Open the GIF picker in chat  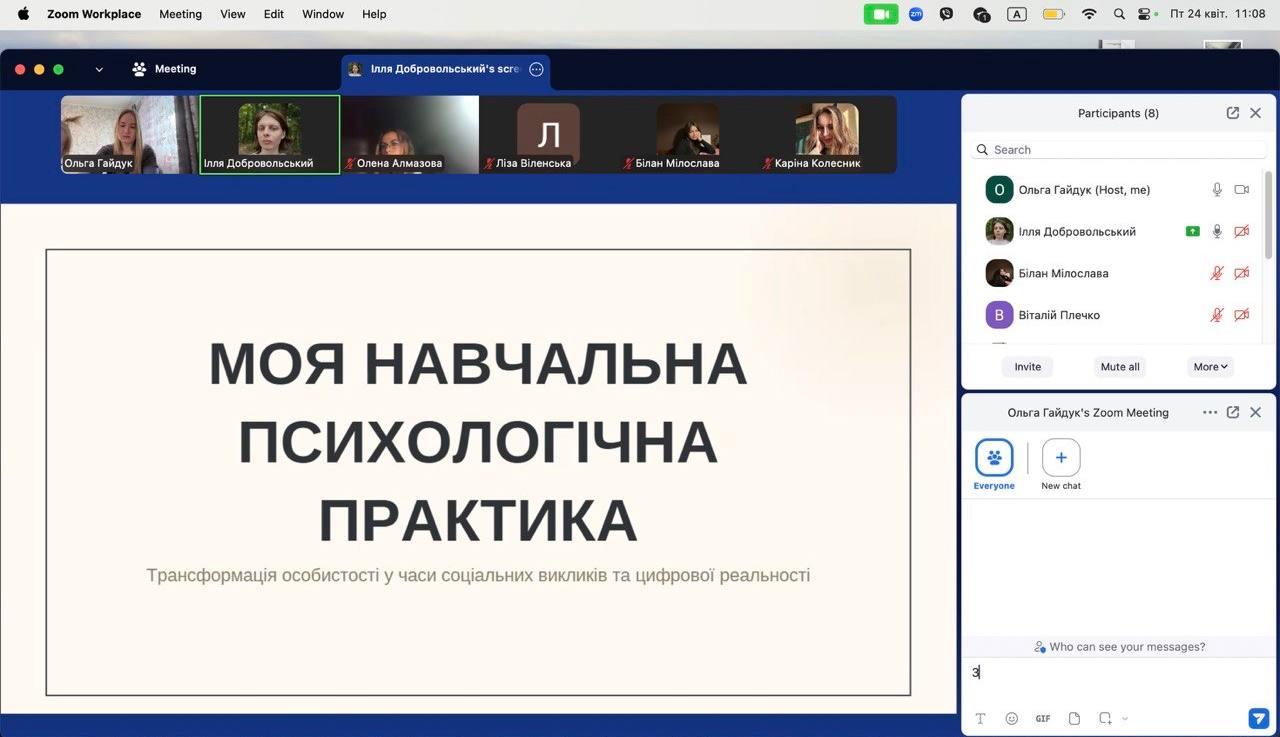(x=1043, y=718)
